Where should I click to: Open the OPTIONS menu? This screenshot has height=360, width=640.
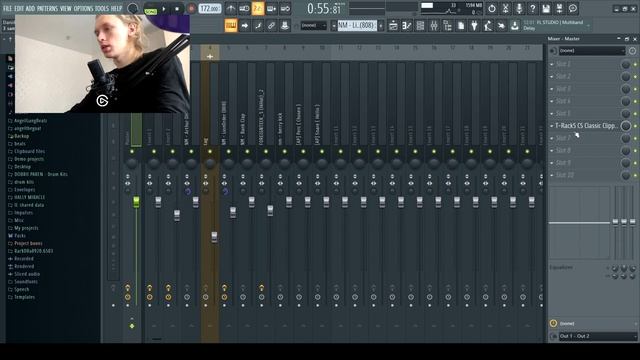pyautogui.click(x=83, y=8)
